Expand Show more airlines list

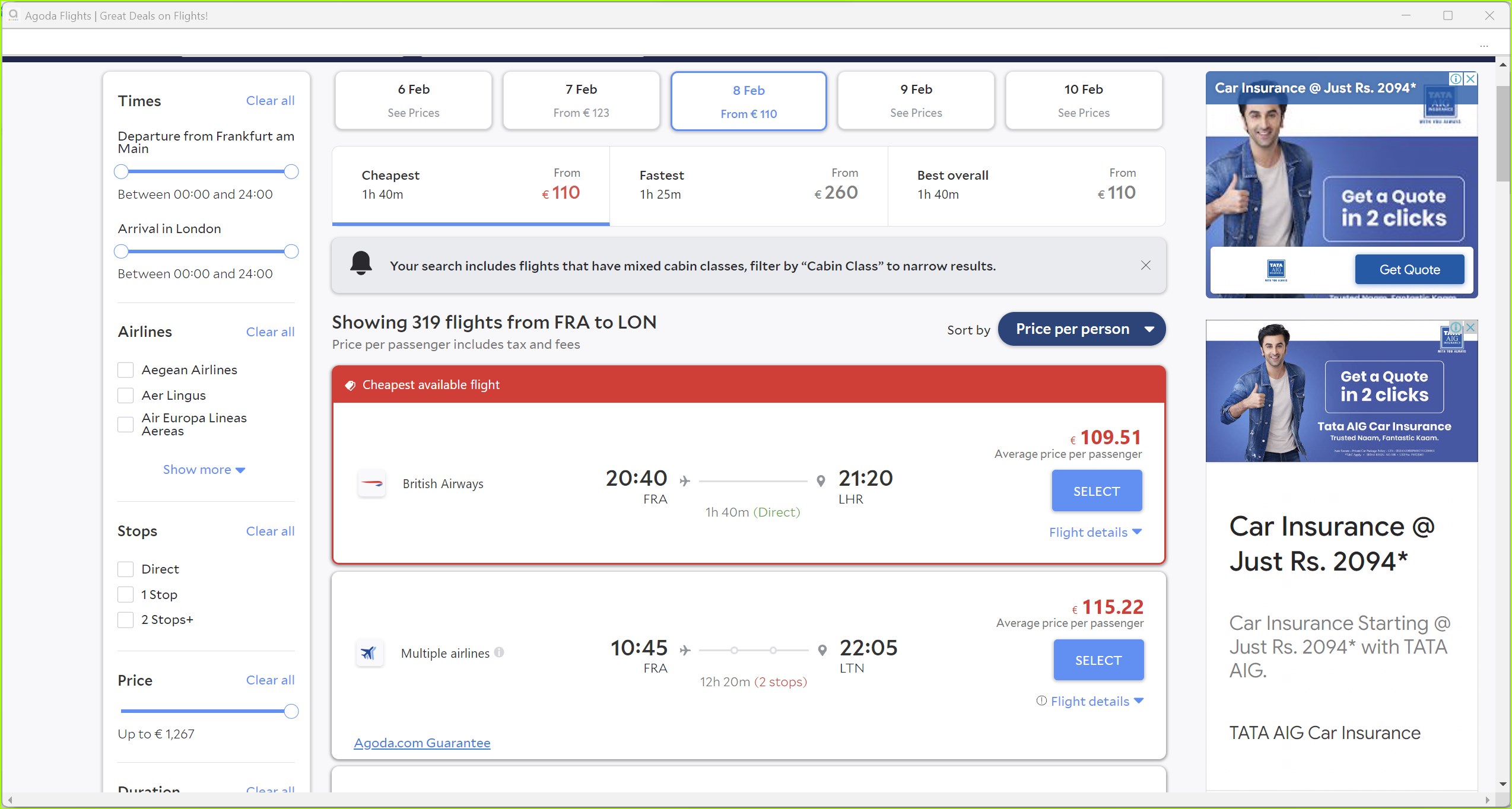pyautogui.click(x=204, y=470)
